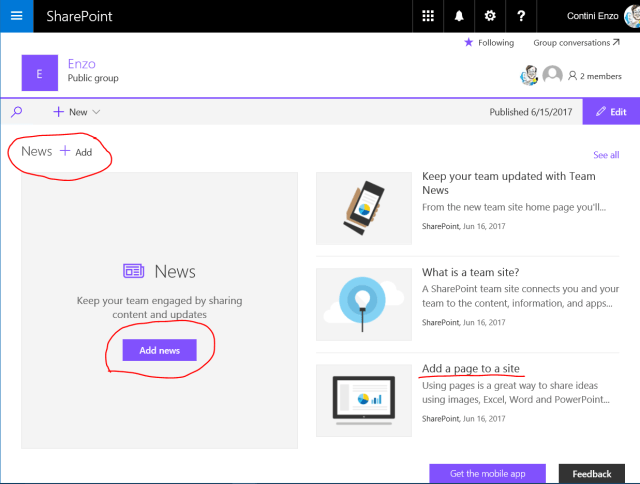Open 'Add a page to a site' article
640x484 pixels.
click(470, 369)
